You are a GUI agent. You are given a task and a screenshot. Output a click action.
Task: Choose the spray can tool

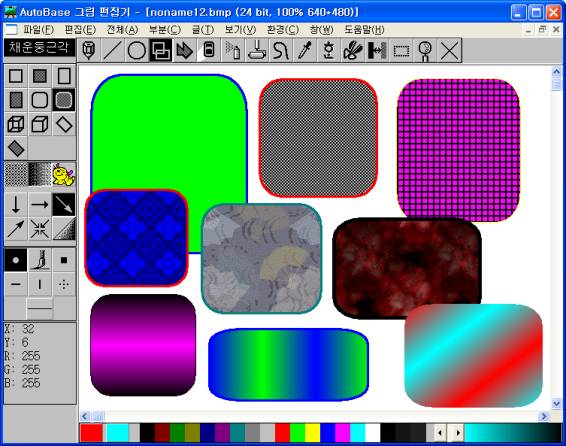pos(233,50)
